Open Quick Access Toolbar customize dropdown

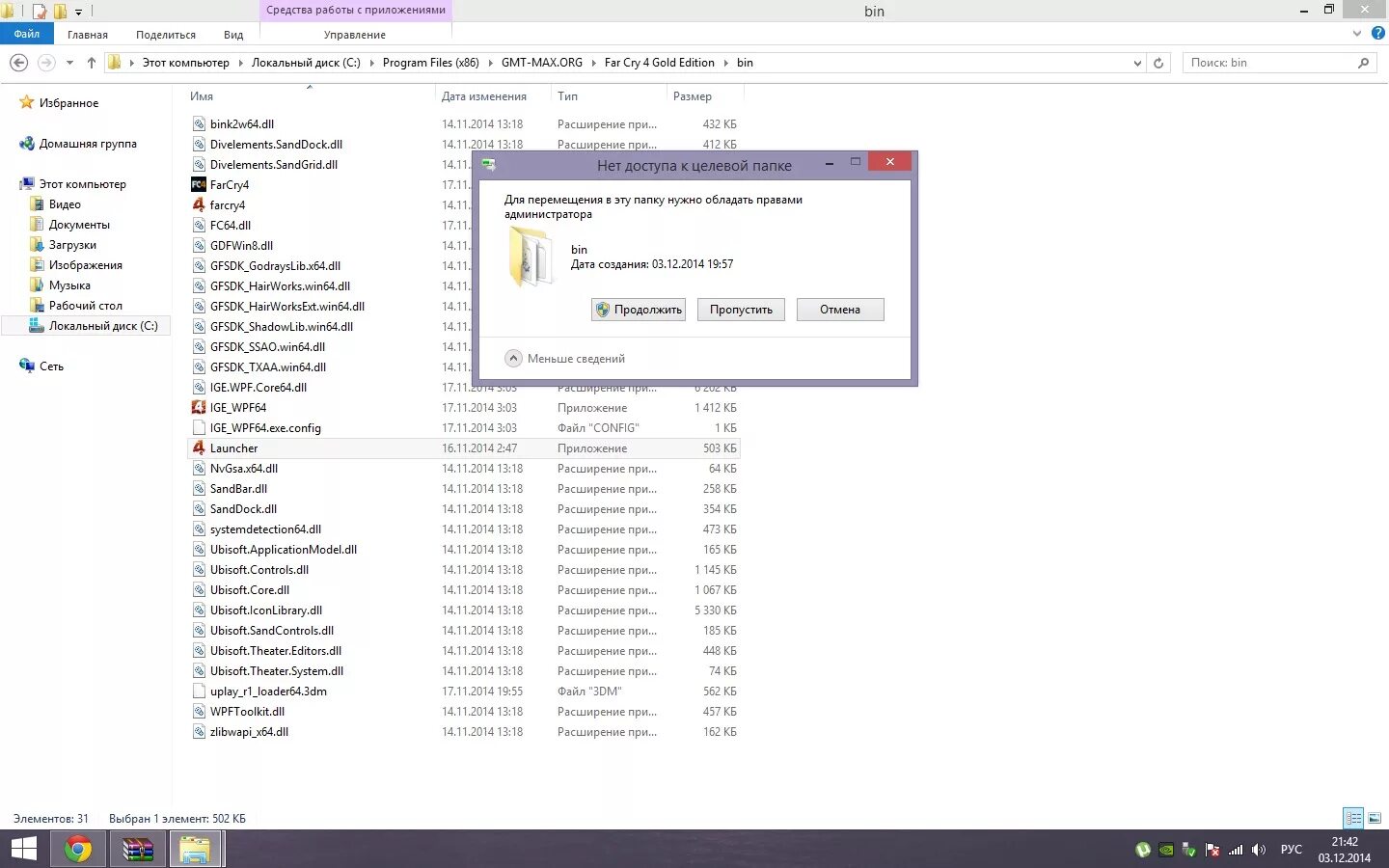pos(79,12)
